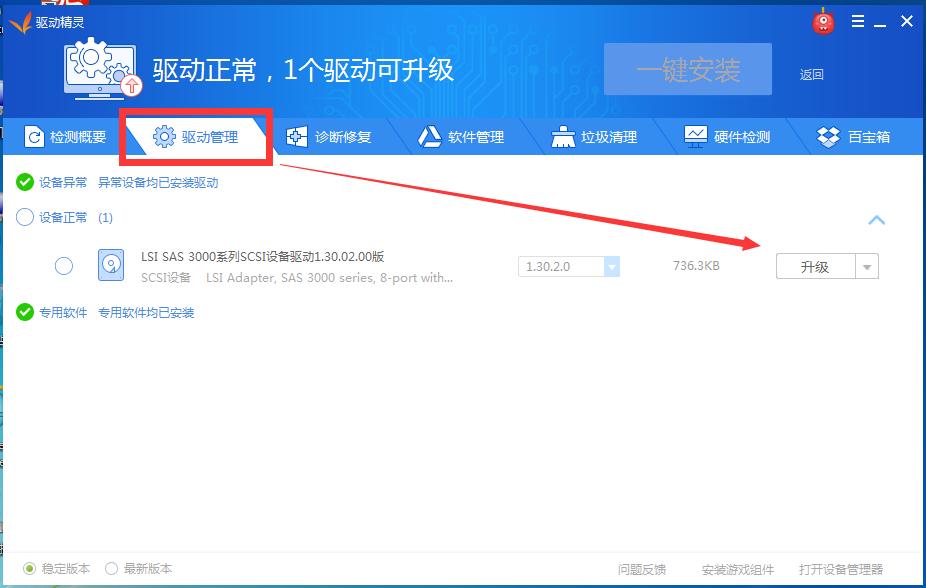Select the 诊断修复 diagnosis repair icon
Viewport: 926px width, 588px height.
(x=296, y=137)
